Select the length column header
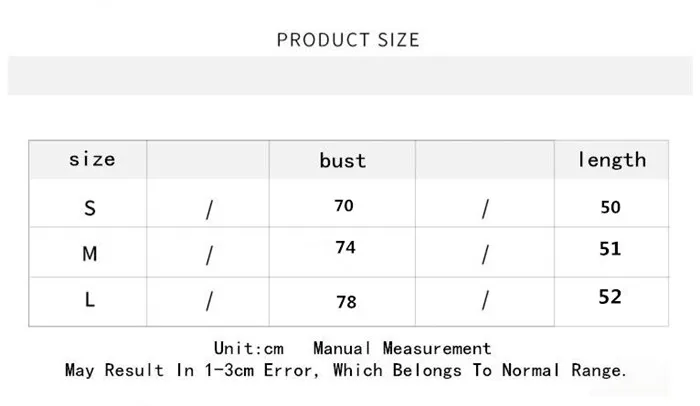The height and width of the screenshot is (406, 700). click(612, 159)
